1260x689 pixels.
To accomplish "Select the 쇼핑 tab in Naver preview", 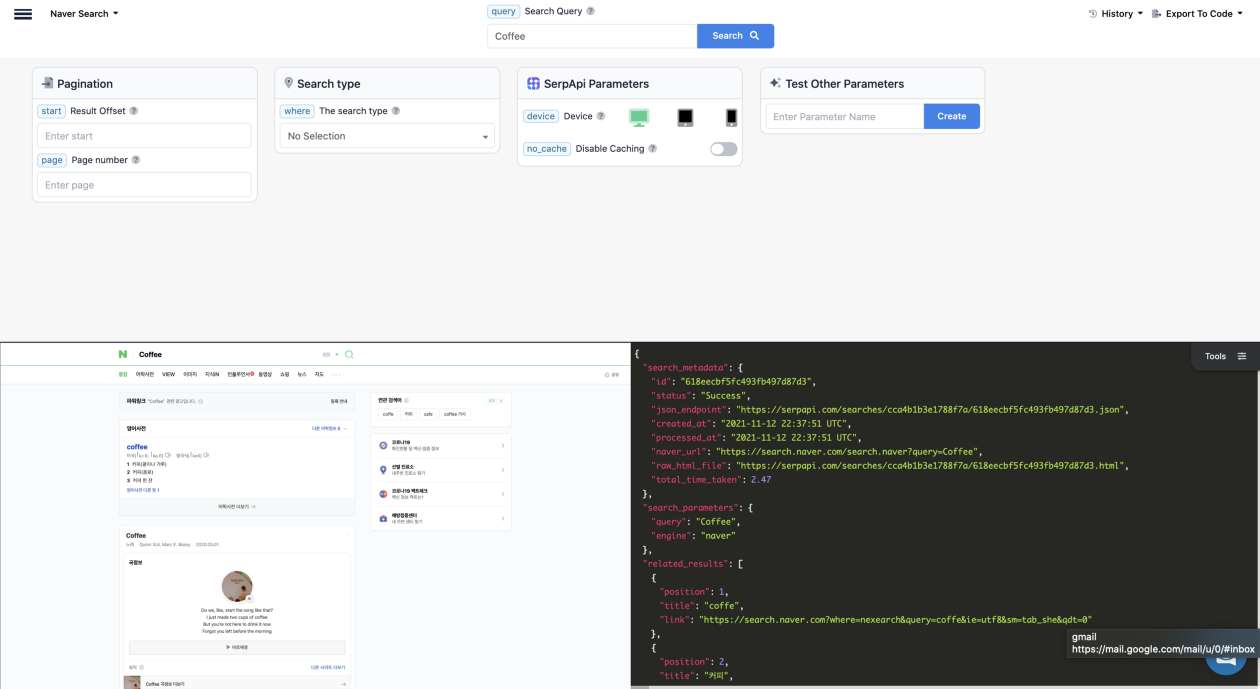I will (285, 374).
